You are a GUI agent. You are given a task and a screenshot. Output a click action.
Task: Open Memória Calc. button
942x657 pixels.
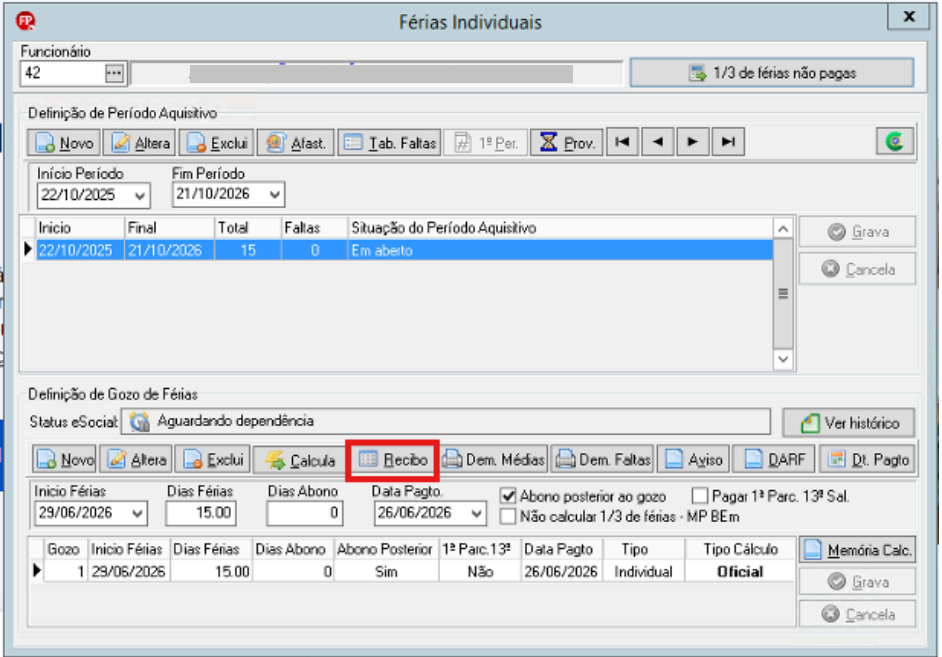click(857, 550)
